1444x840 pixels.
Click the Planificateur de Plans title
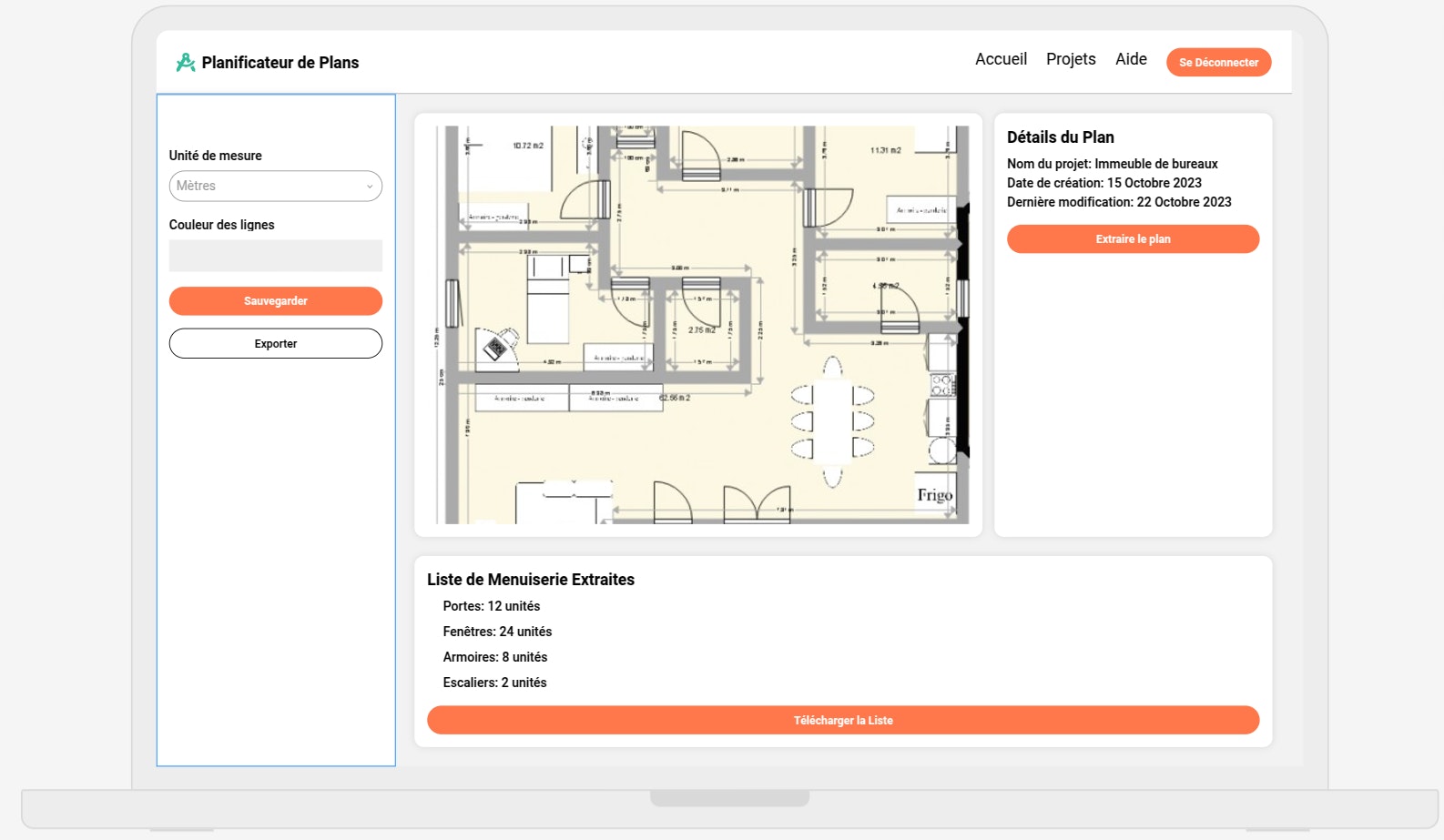tap(280, 63)
